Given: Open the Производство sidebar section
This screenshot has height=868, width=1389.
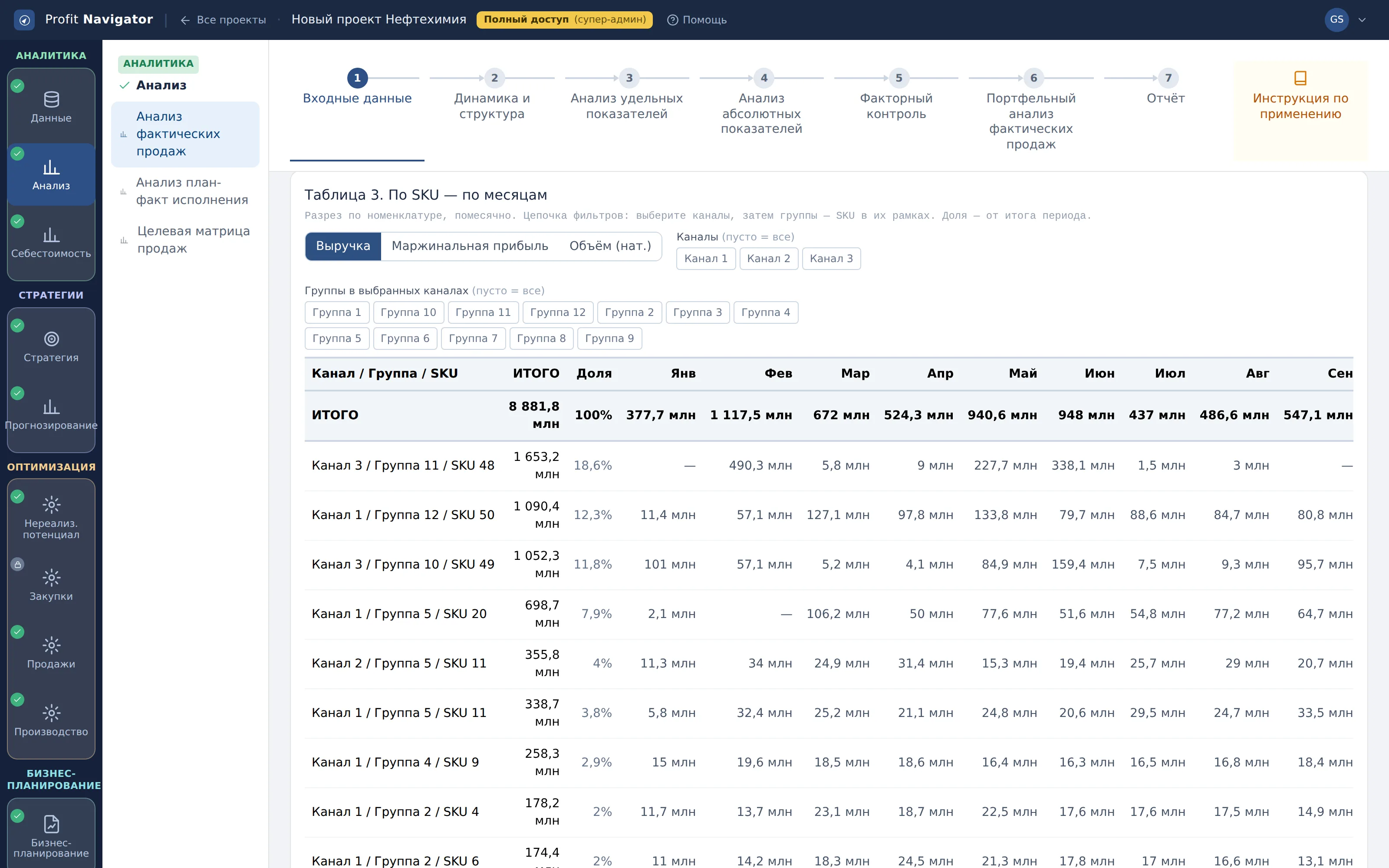Looking at the screenshot, I should tap(51, 720).
